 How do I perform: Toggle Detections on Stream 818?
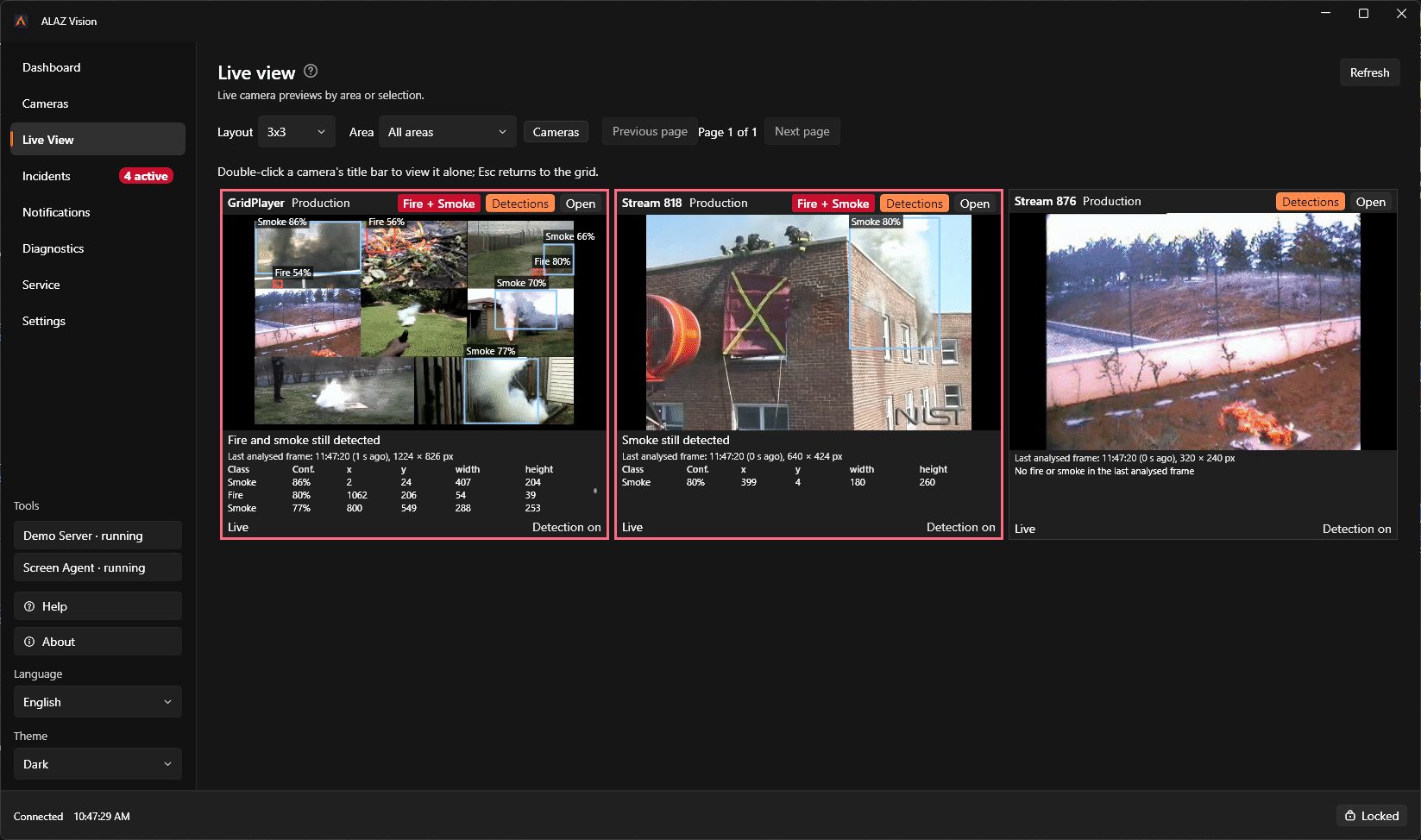915,204
